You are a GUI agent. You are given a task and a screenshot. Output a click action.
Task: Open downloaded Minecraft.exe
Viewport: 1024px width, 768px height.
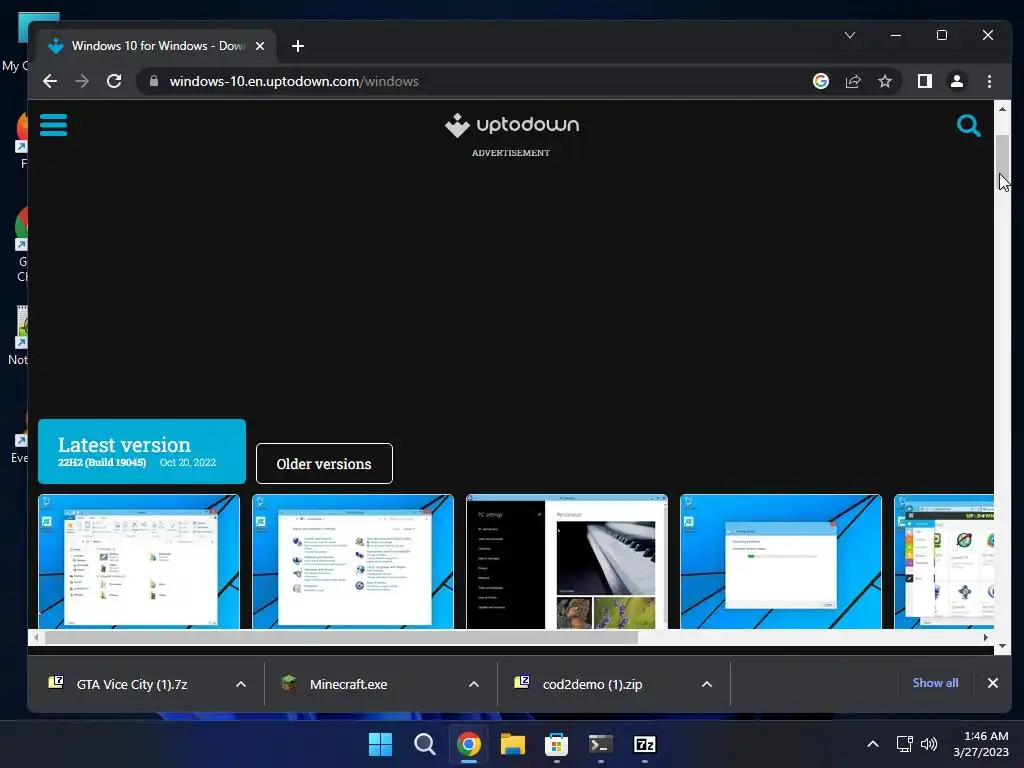pos(348,684)
